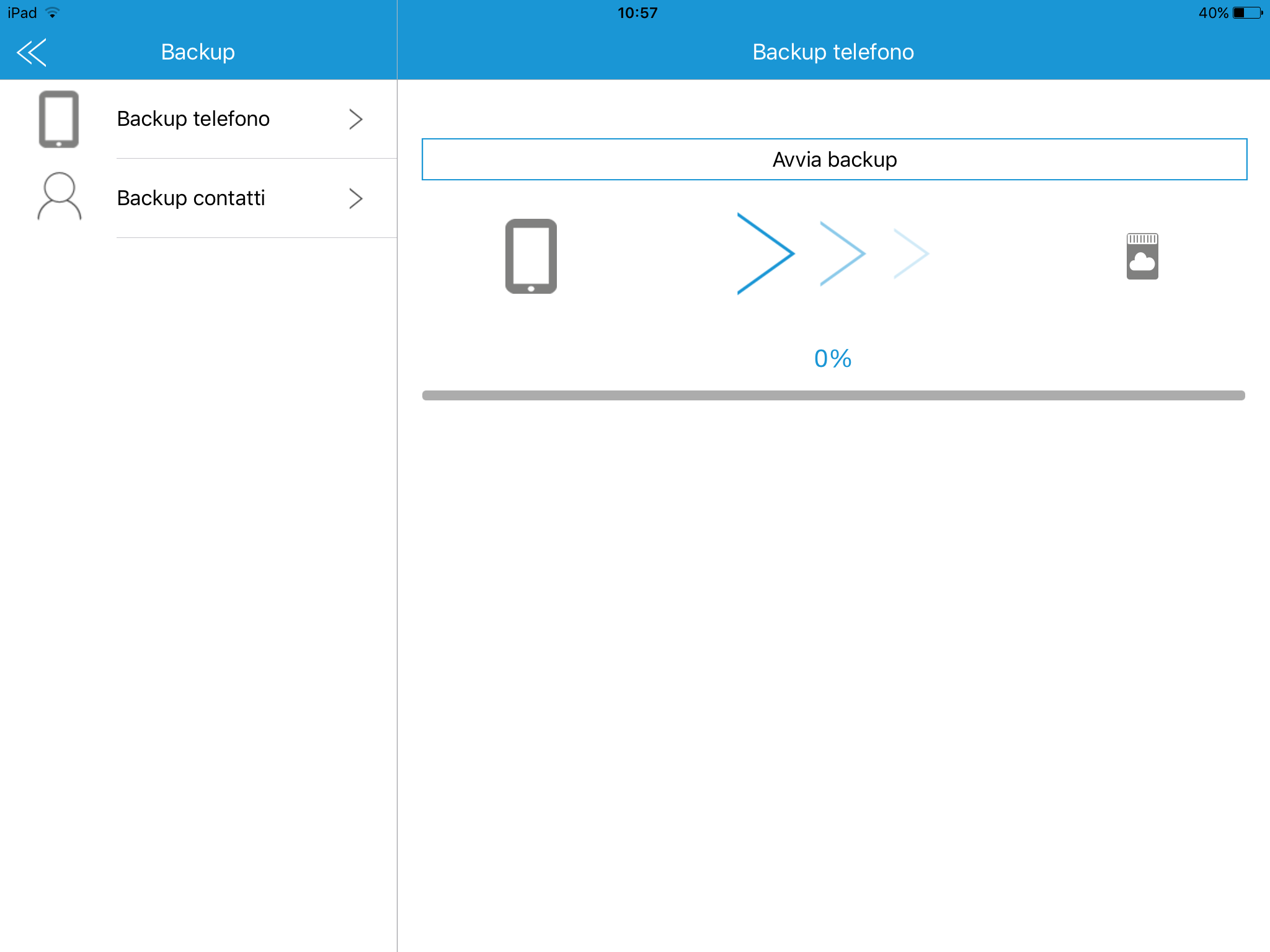Screen dimensions: 1270x952
Task: Click the darkest blue transfer arrow
Action: tap(765, 253)
